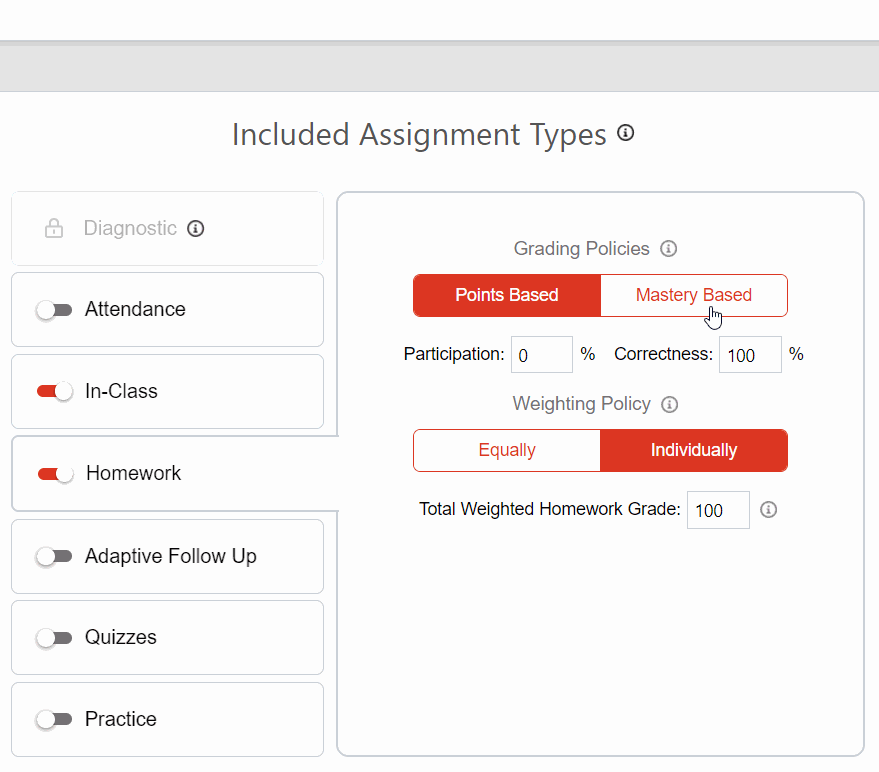The height and width of the screenshot is (772, 879).
Task: Click the lock icon on Diagnostic
Action: (54, 228)
